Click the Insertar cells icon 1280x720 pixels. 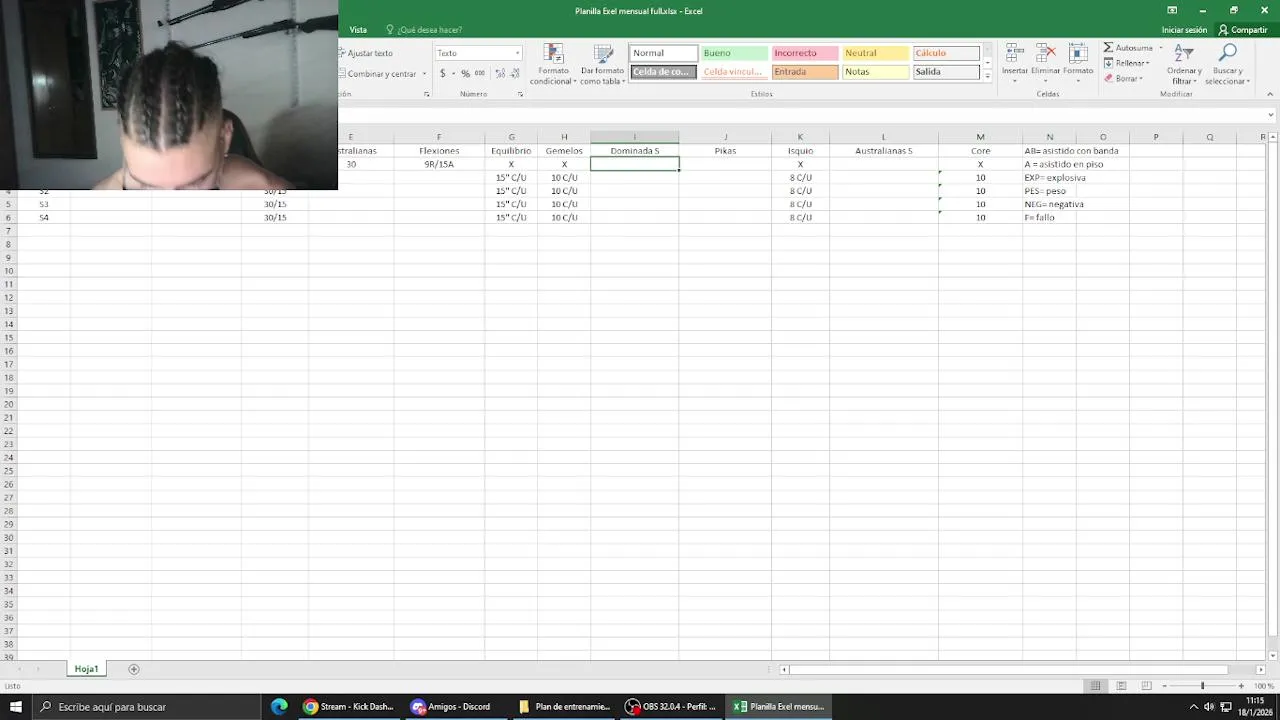(x=1014, y=54)
